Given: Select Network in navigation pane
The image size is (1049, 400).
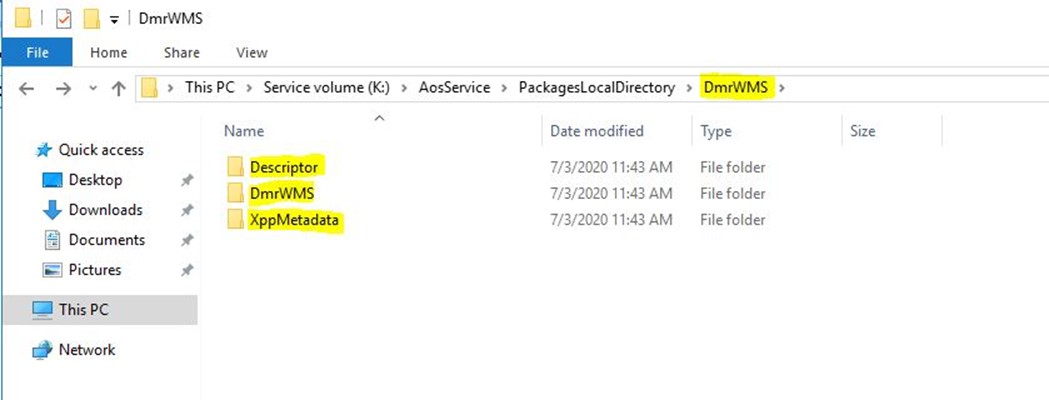Looking at the screenshot, I should [x=86, y=350].
